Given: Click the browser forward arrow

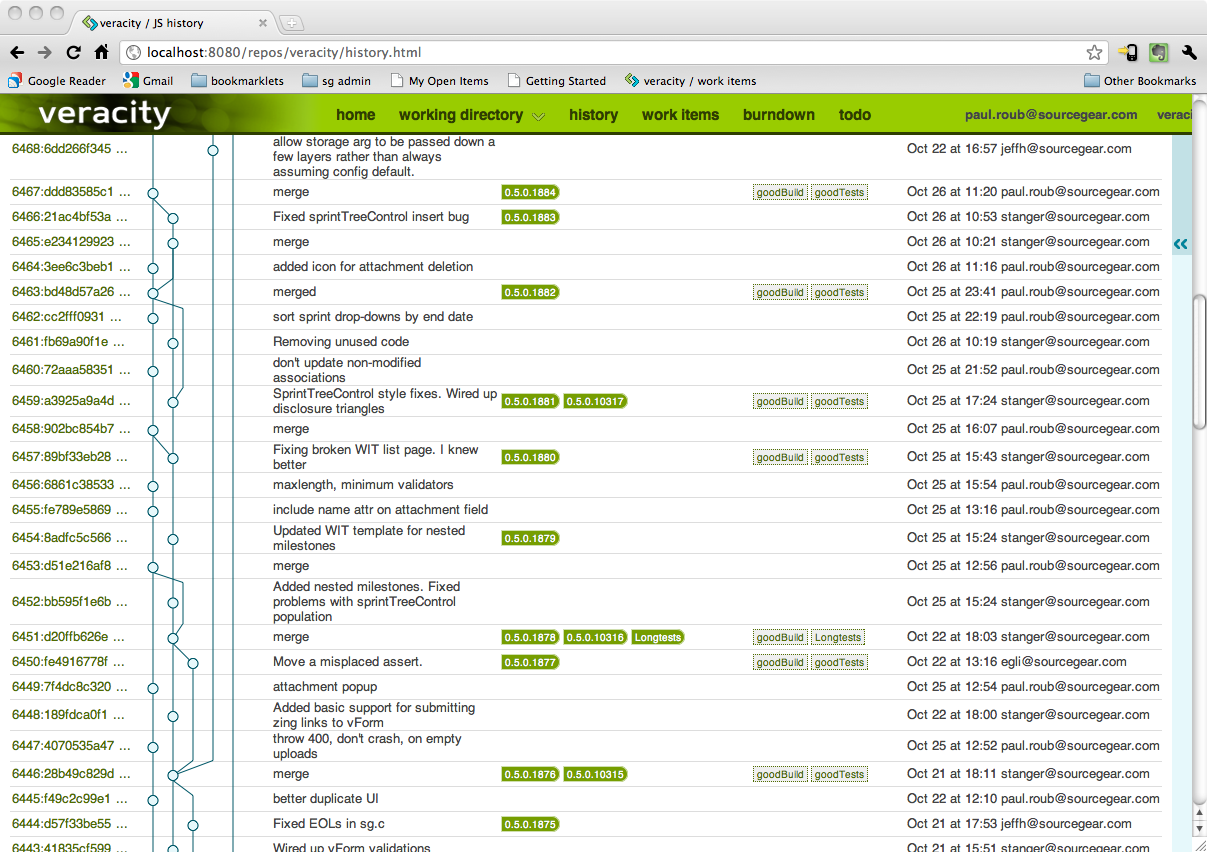Looking at the screenshot, I should click(45, 53).
